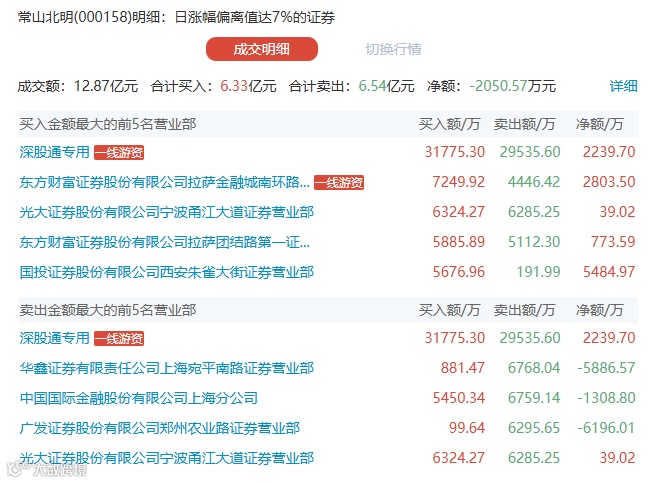Open 华鑫证券上海宛平南路证券营业部 link
The width and height of the screenshot is (655, 483).
click(167, 368)
